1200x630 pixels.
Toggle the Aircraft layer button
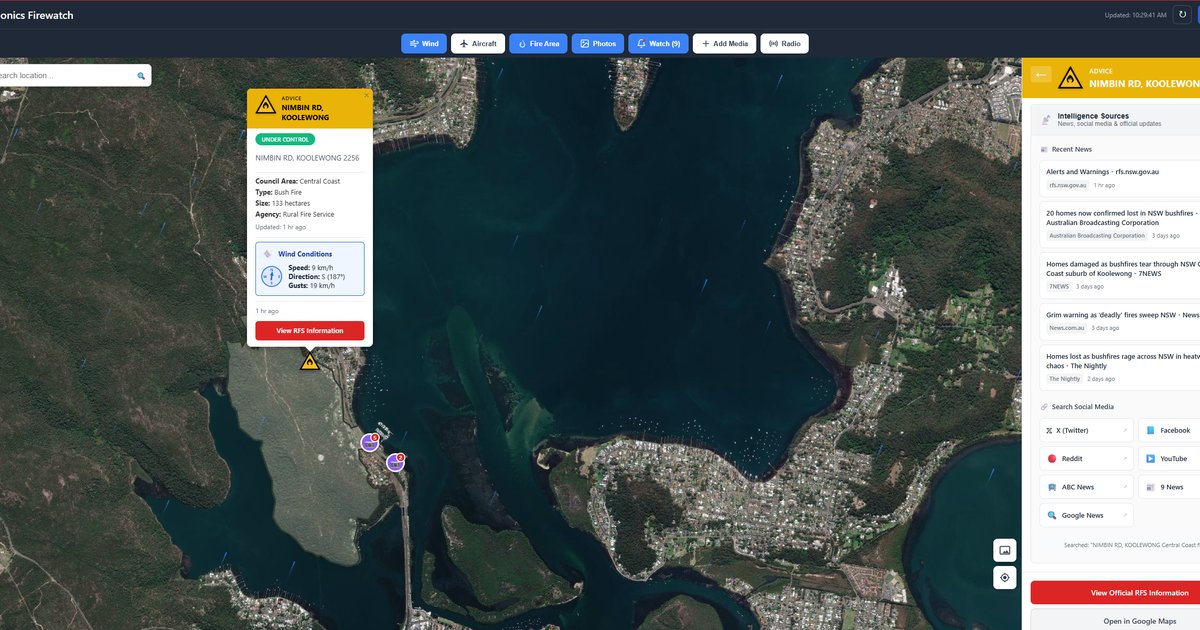click(x=478, y=44)
